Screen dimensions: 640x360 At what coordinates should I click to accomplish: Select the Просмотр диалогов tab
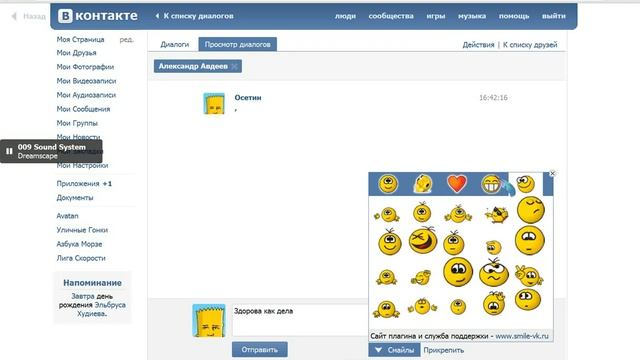[238, 44]
